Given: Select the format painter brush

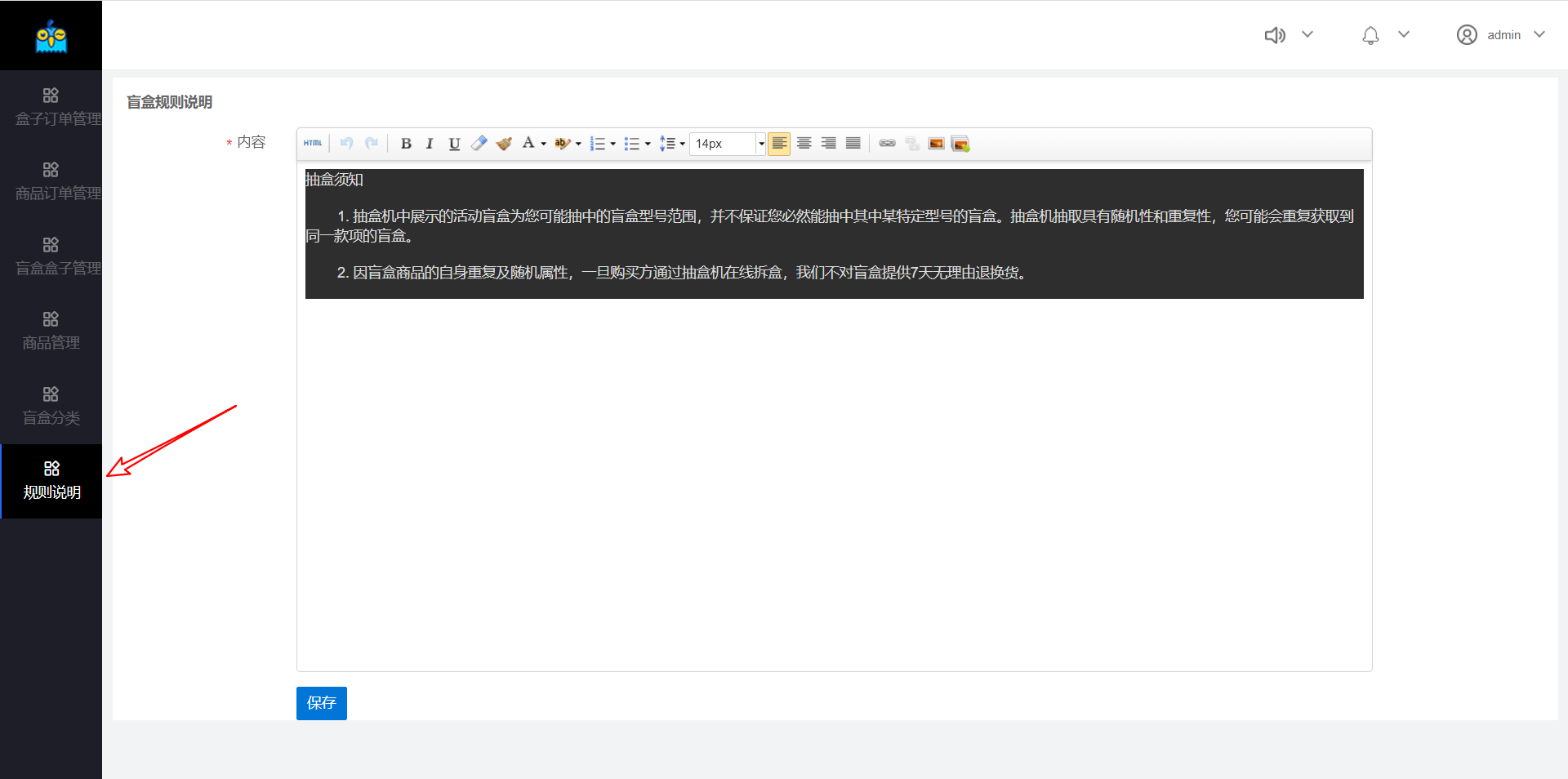Looking at the screenshot, I should (x=504, y=144).
